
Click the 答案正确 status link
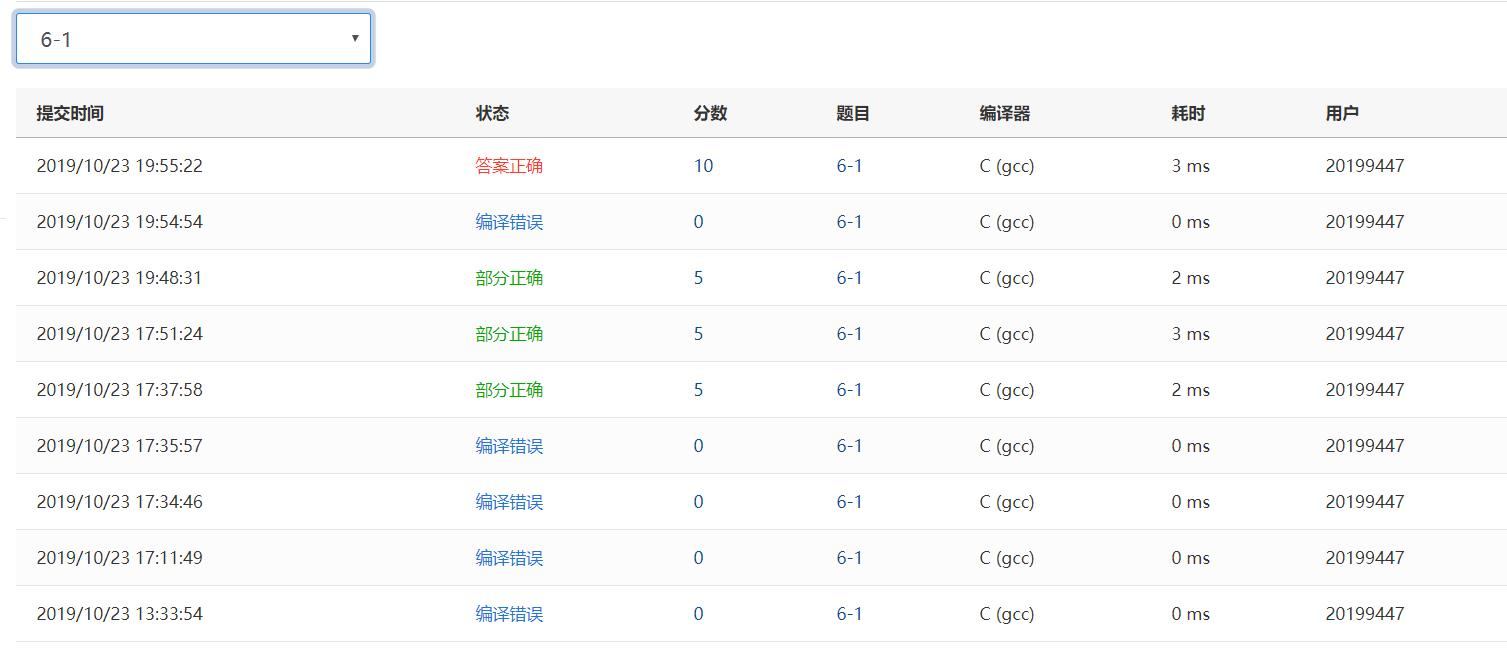509,166
